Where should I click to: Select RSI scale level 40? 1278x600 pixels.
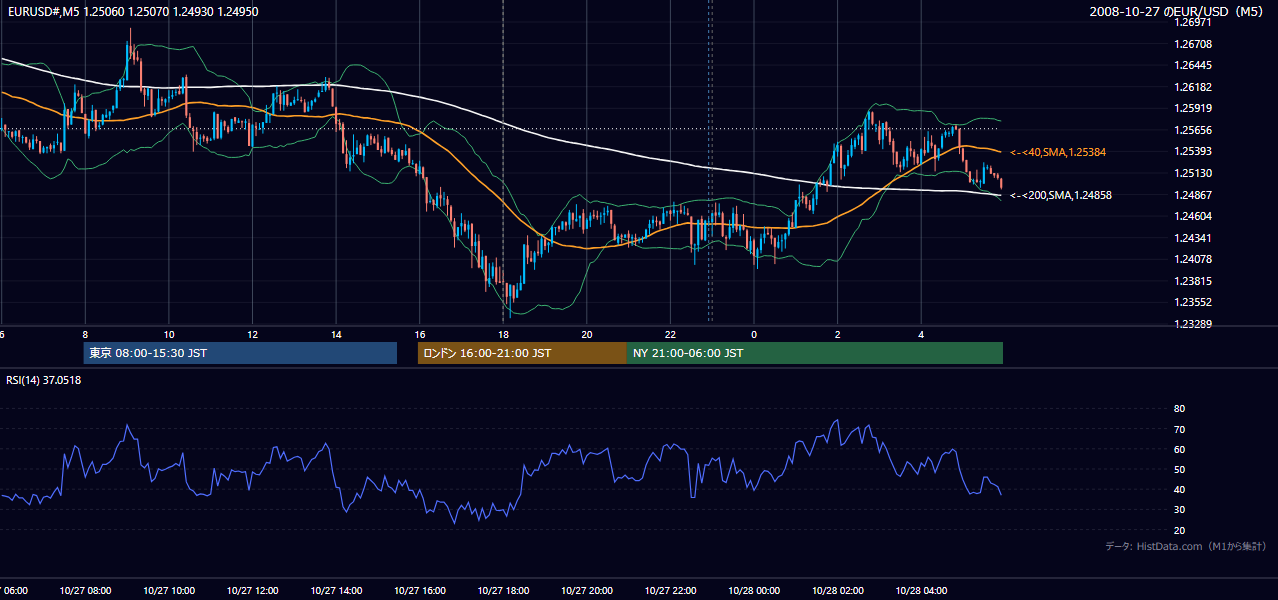[x=1179, y=489]
